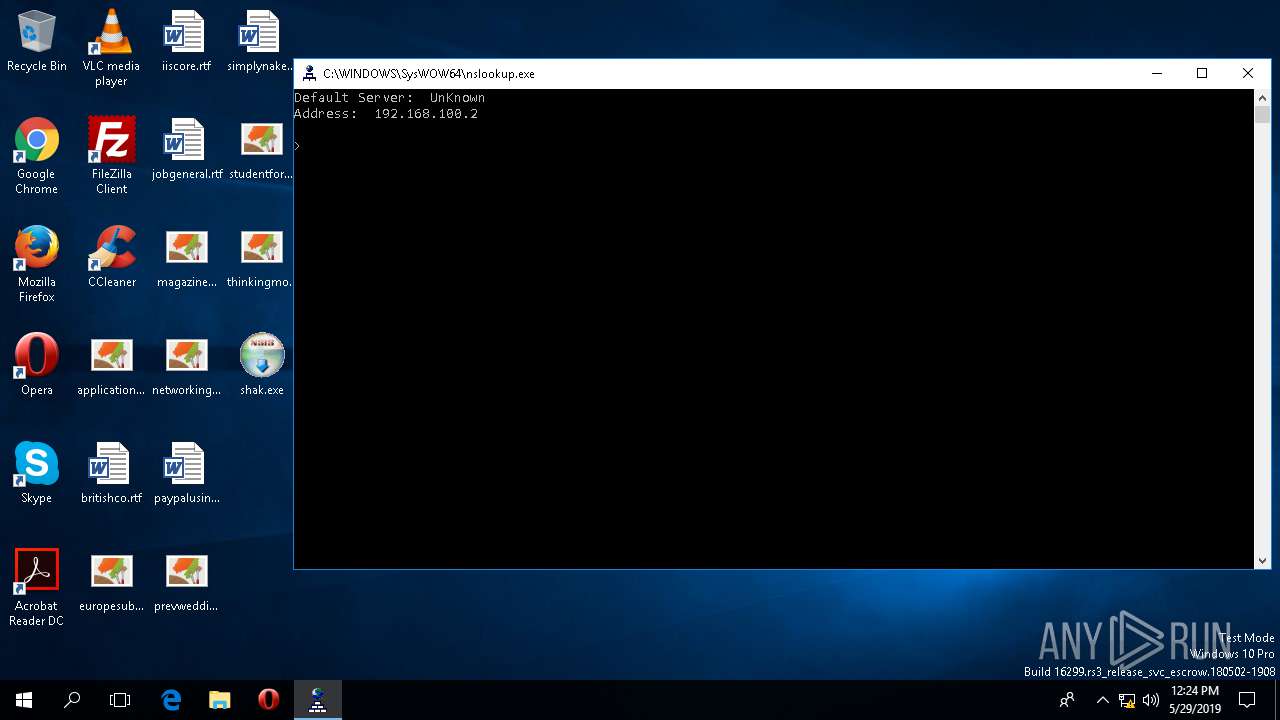Maximize the nslookup.exe window

(x=1202, y=73)
